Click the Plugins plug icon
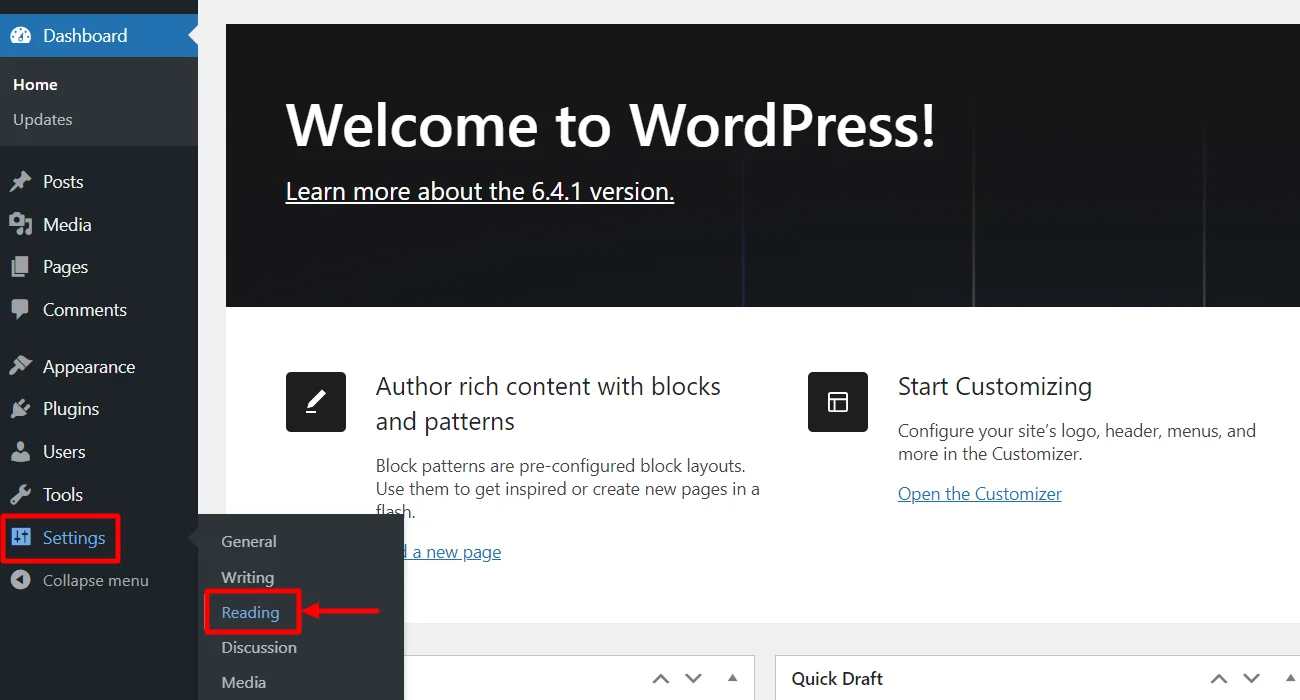 click(x=20, y=409)
